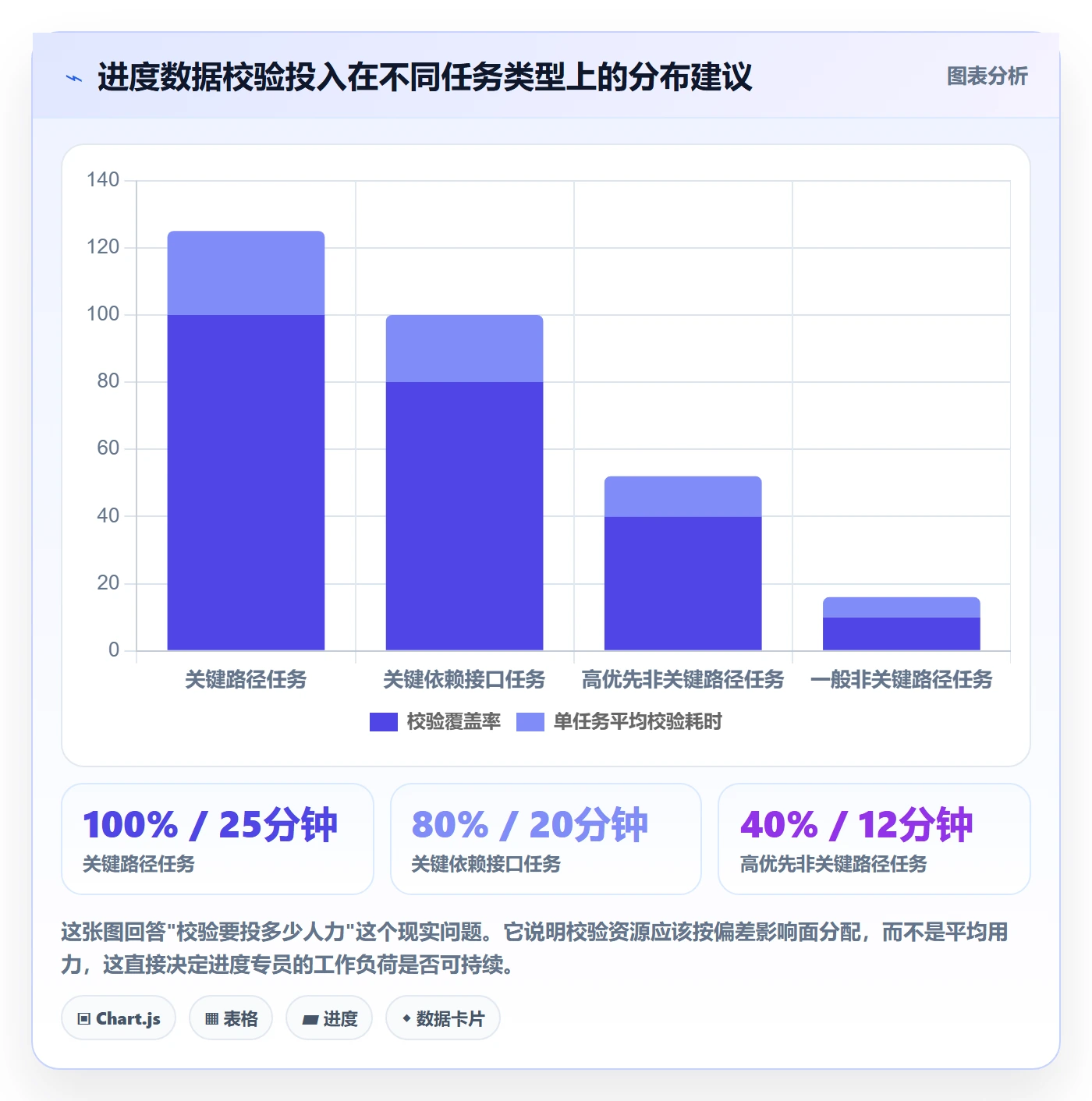This screenshot has width=1092, height=1101.
Task: Select the 数据卡片 tag
Action: [x=443, y=1018]
